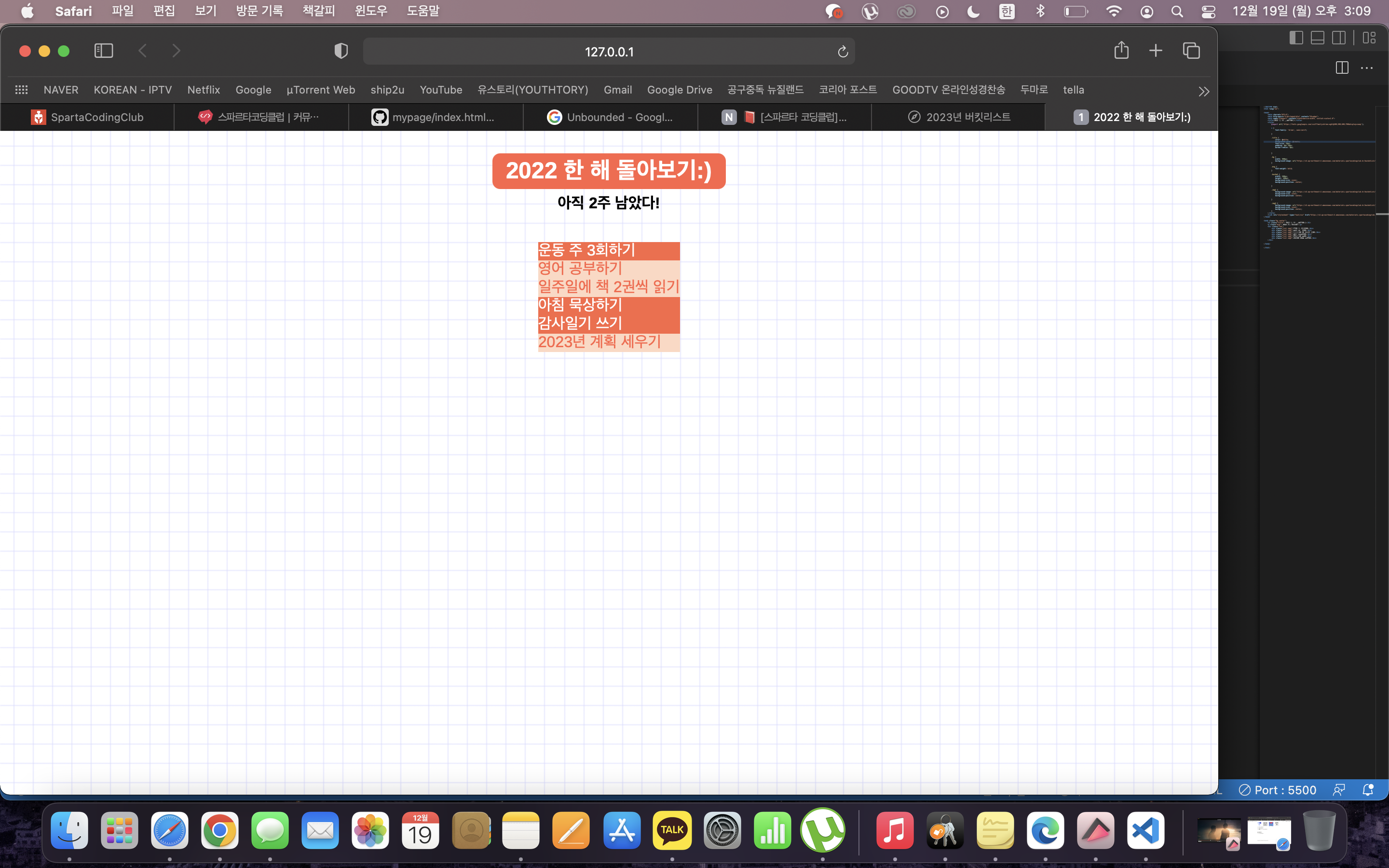Open Bluetooth status in the menu bar
This screenshot has width=1389, height=868.
pyautogui.click(x=1040, y=12)
